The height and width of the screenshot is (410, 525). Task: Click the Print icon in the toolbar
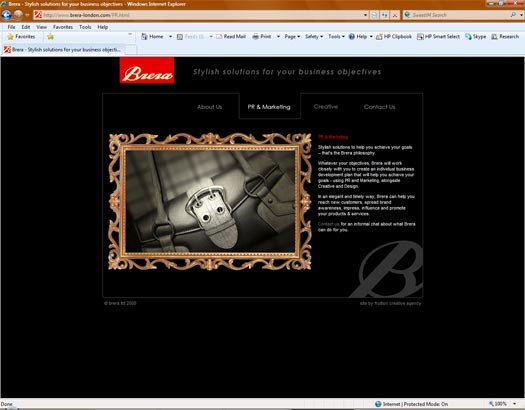point(255,36)
